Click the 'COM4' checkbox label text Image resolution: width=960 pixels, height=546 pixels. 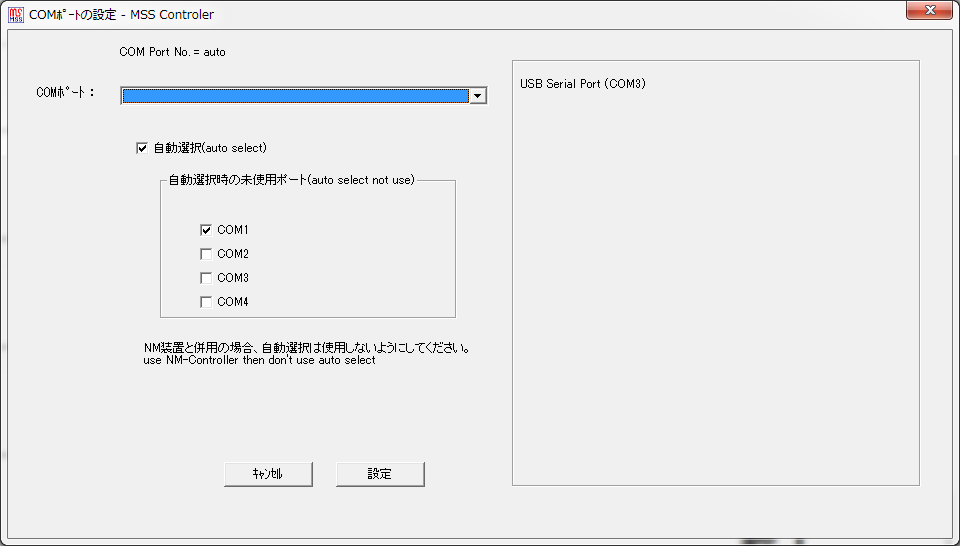(233, 302)
